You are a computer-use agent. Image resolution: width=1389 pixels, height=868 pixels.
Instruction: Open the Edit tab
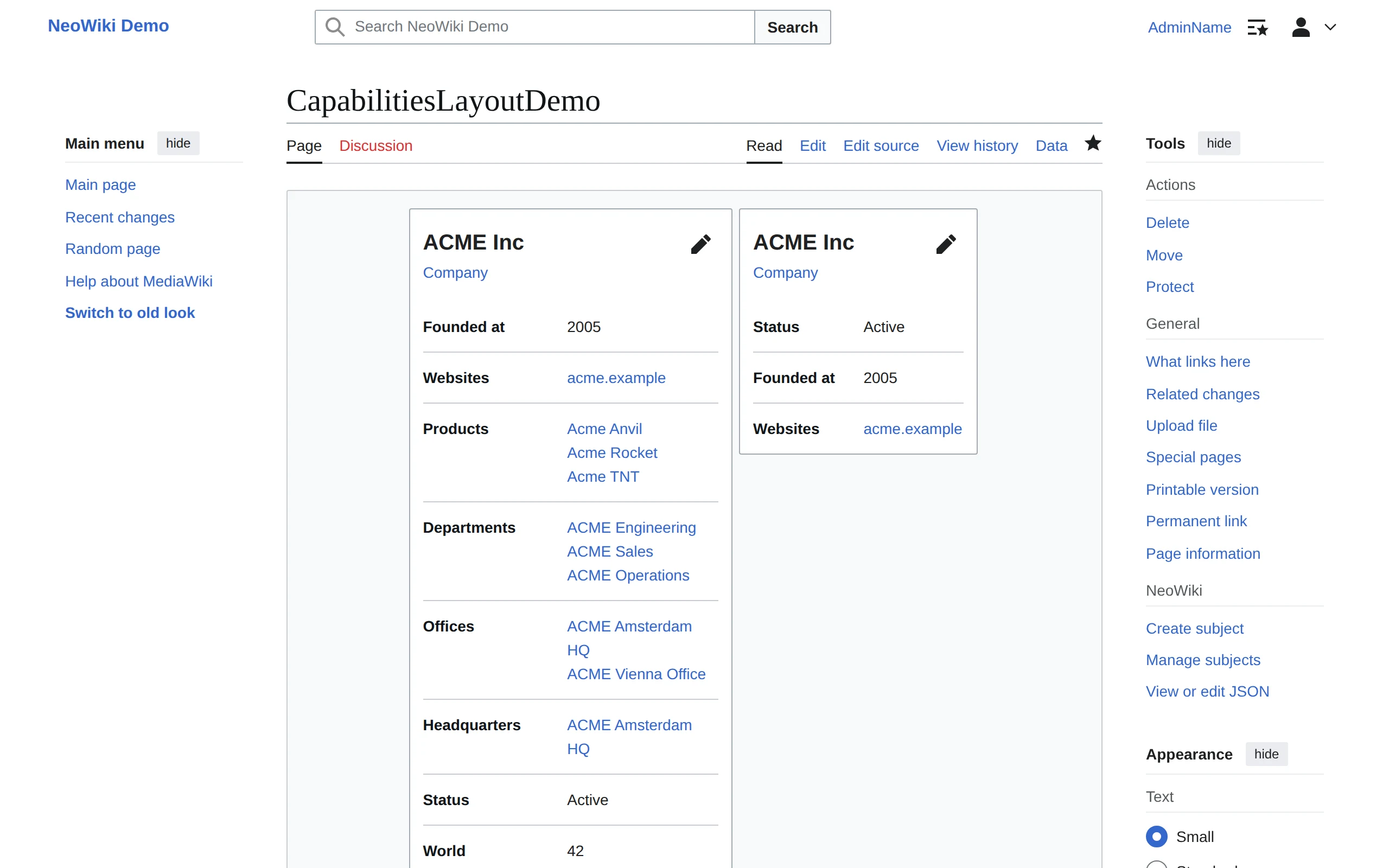pyautogui.click(x=813, y=146)
